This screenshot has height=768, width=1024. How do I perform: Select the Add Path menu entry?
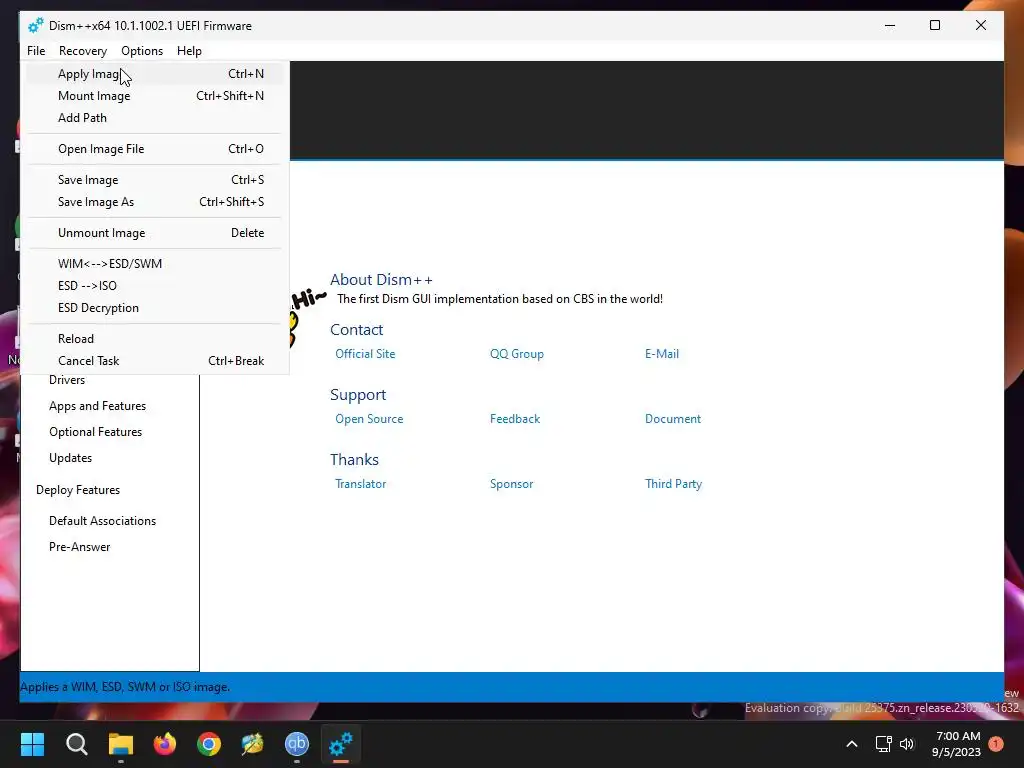click(155, 118)
